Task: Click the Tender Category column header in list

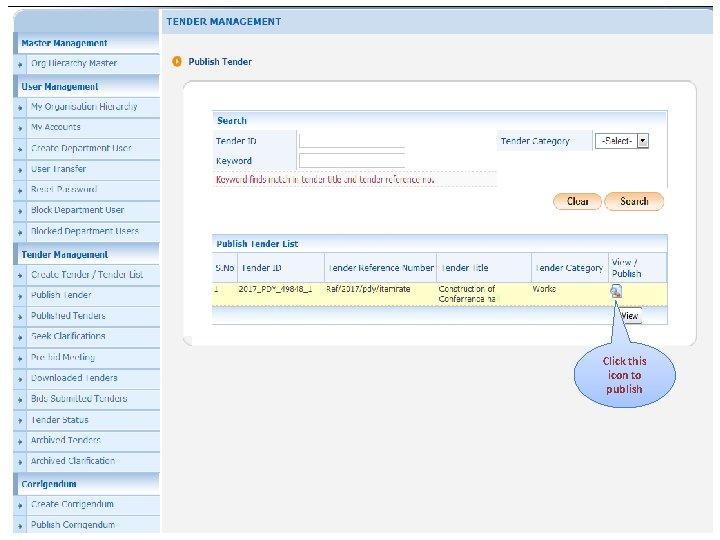Action: (569, 268)
